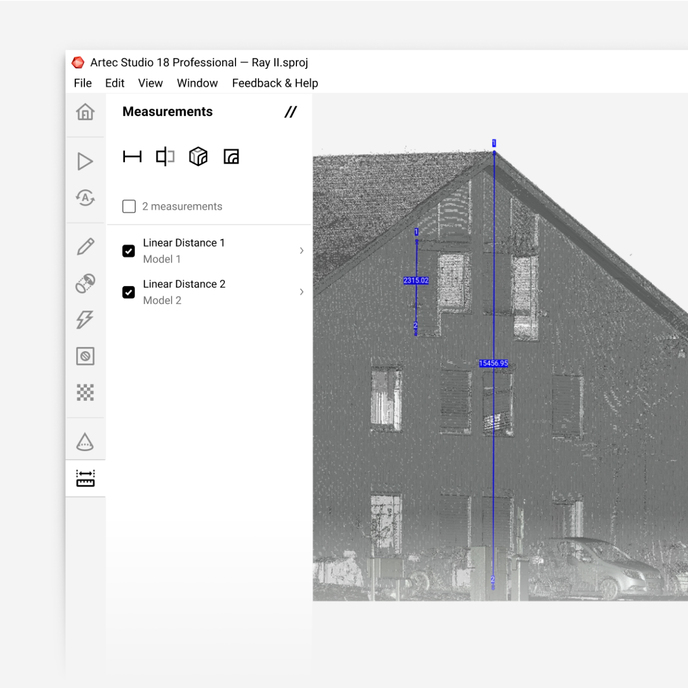Expand Linear Distance 2 details chevron

(301, 292)
